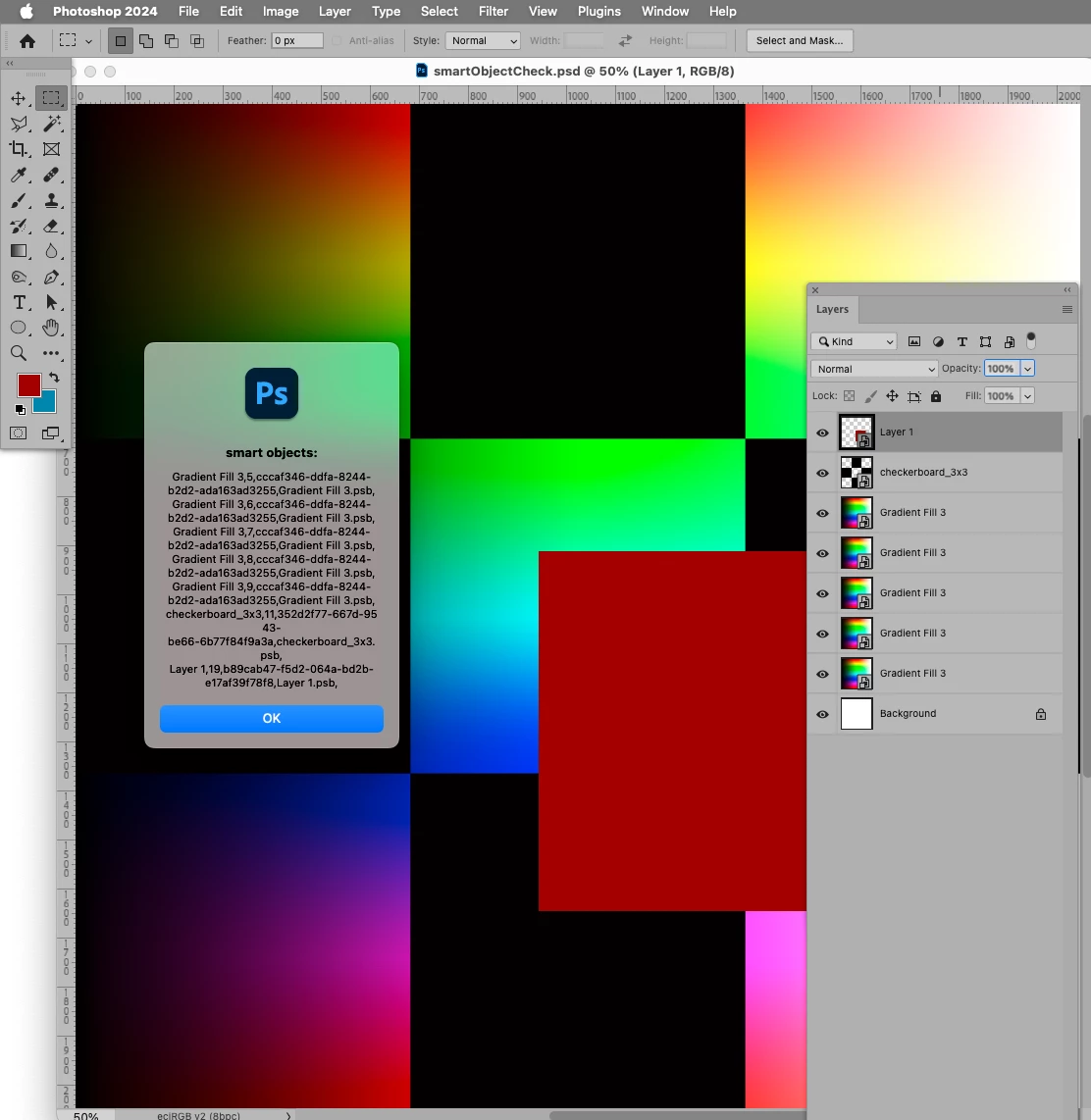Click the blue background color swatch
The height and width of the screenshot is (1120, 1091).
[47, 404]
